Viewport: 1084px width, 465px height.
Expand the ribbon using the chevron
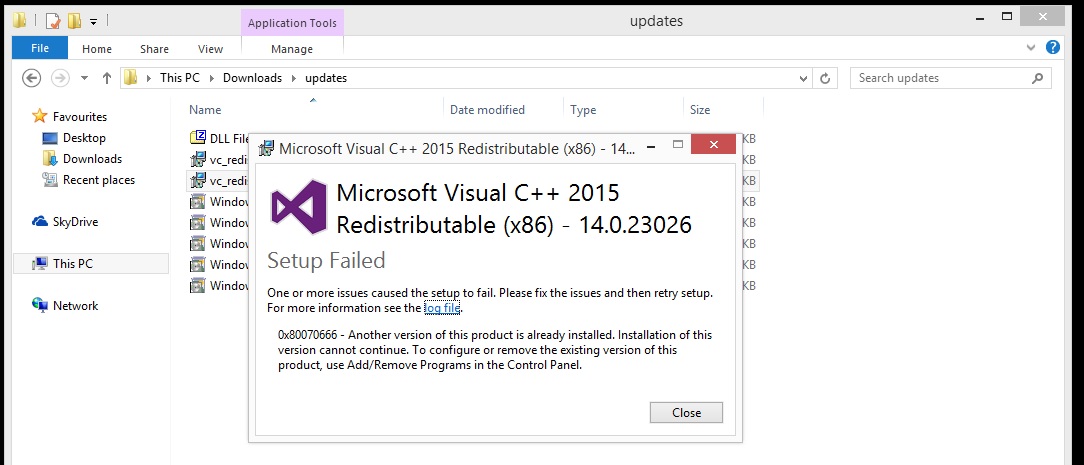click(1032, 48)
